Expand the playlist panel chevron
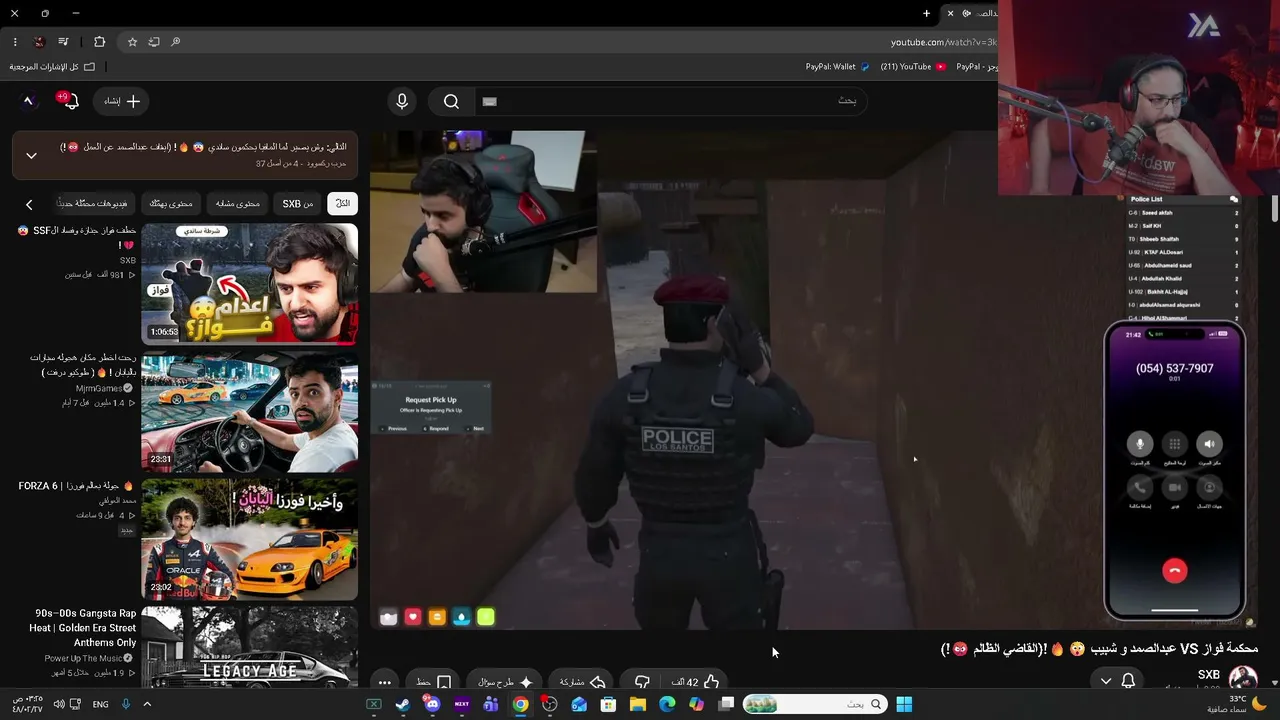The width and height of the screenshot is (1280, 720). pos(31,155)
